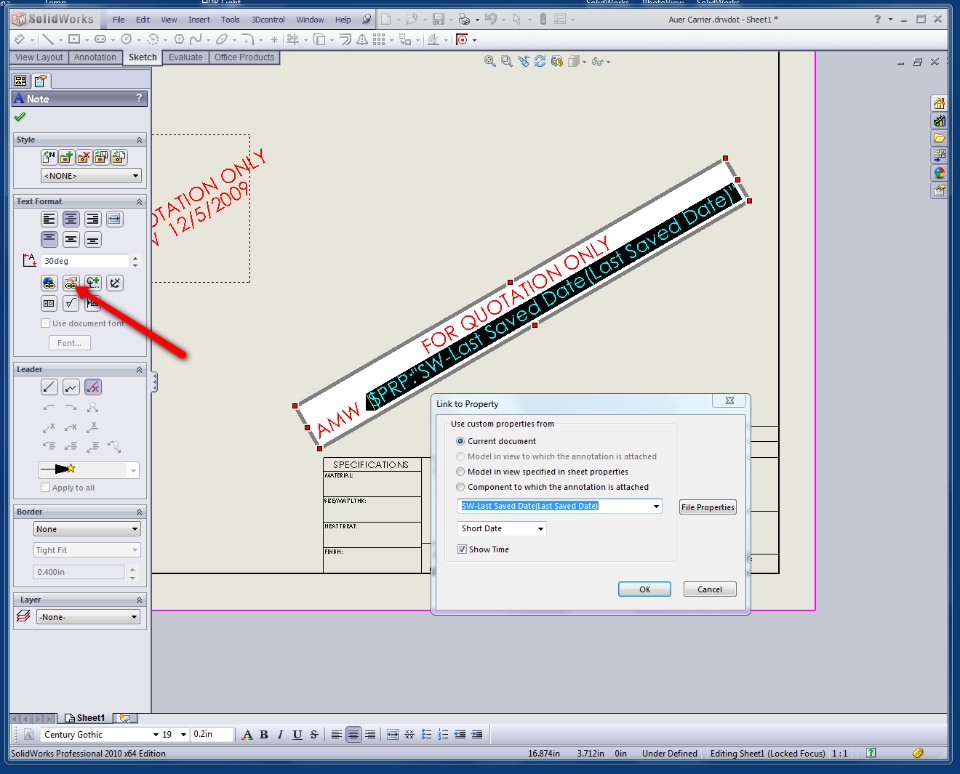Select the No Leader icon
This screenshot has height=774, width=960.
click(93, 387)
